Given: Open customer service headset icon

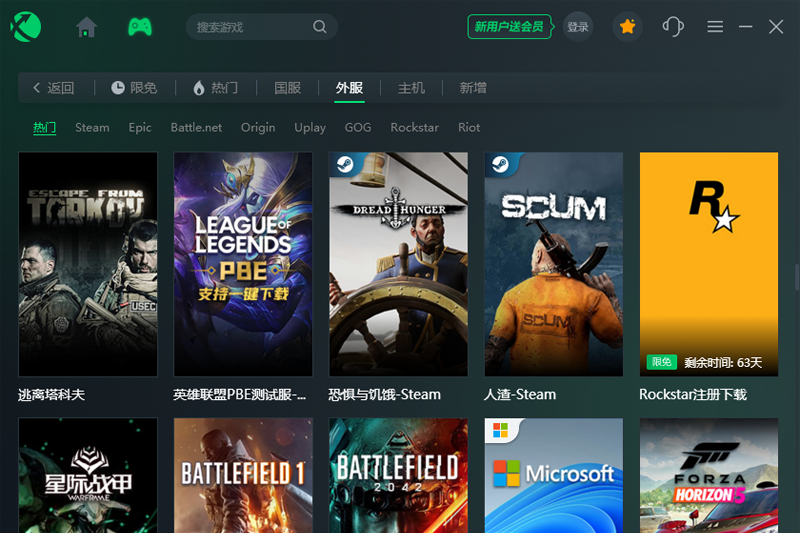Looking at the screenshot, I should pyautogui.click(x=673, y=27).
